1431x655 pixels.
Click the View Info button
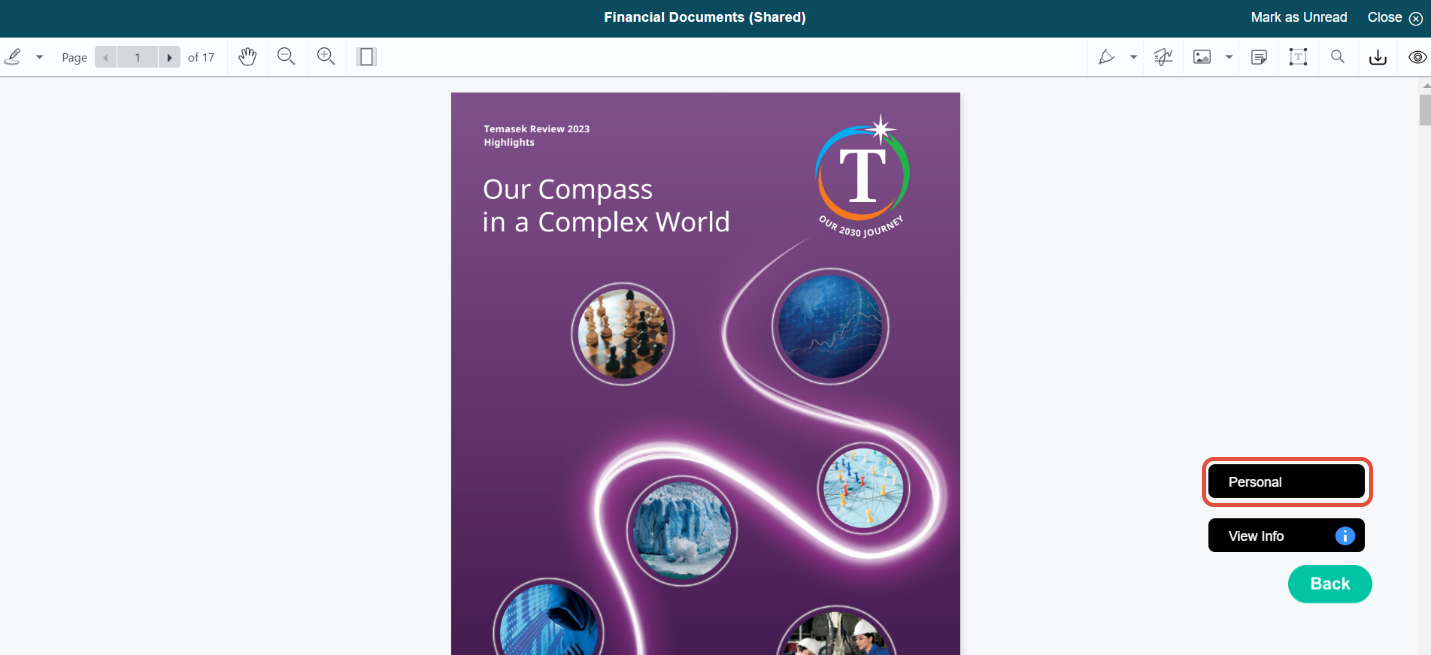[x=1286, y=535]
